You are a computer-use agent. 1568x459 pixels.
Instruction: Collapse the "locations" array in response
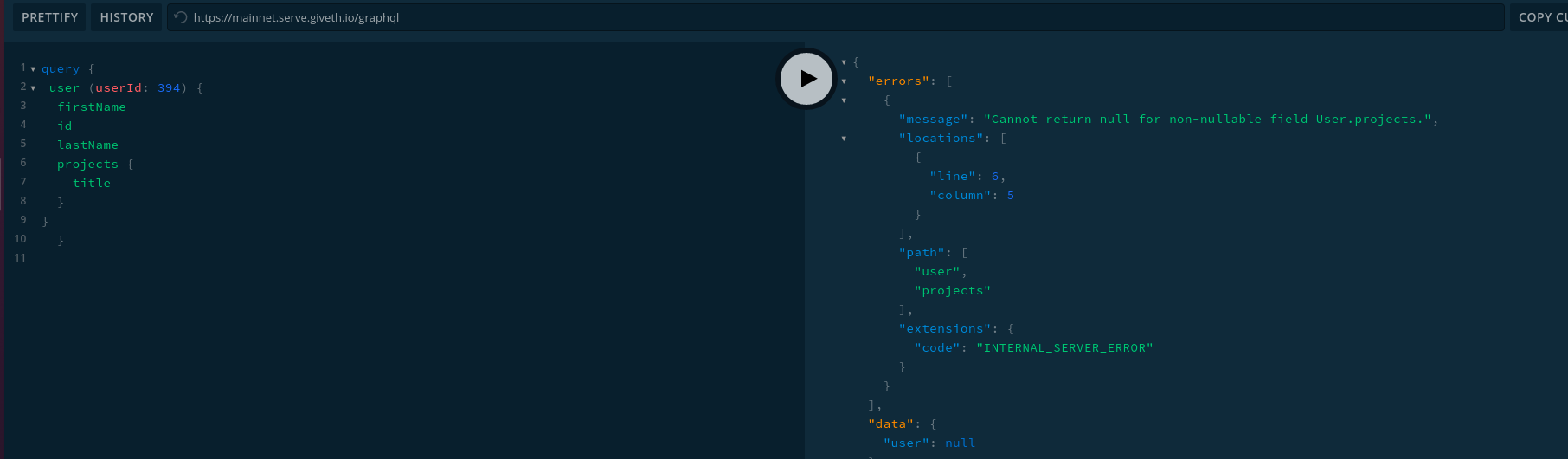click(x=844, y=139)
